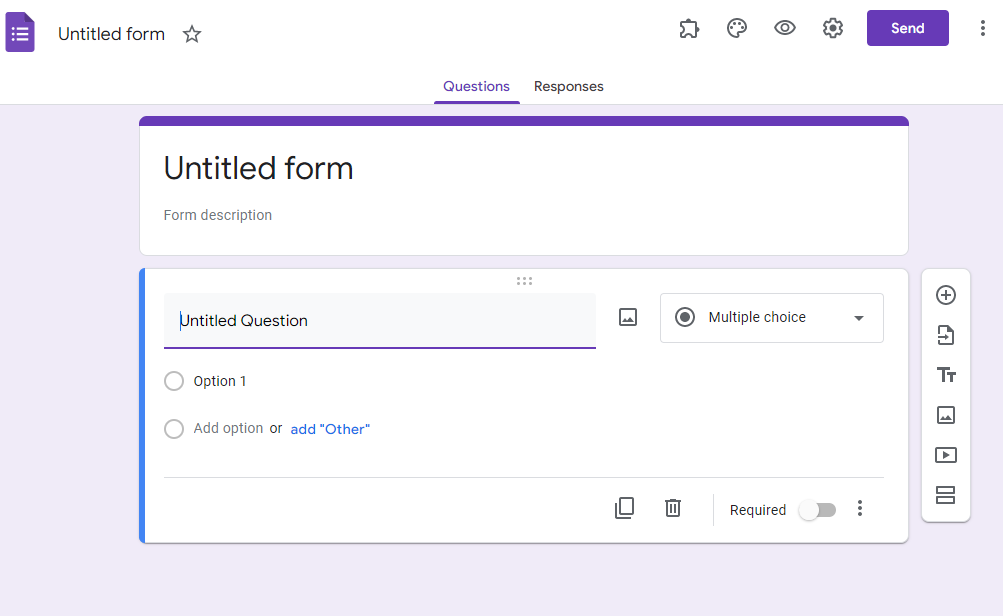Preview the form with the eye icon

coord(785,28)
